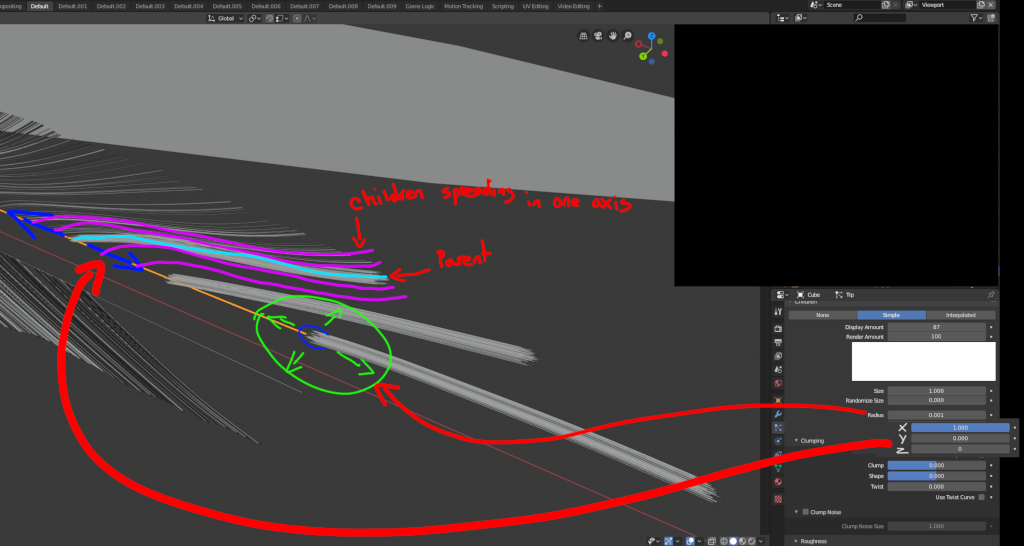The height and width of the screenshot is (546, 1024).
Task: Open the Object properties tab
Action: pyautogui.click(x=778, y=400)
